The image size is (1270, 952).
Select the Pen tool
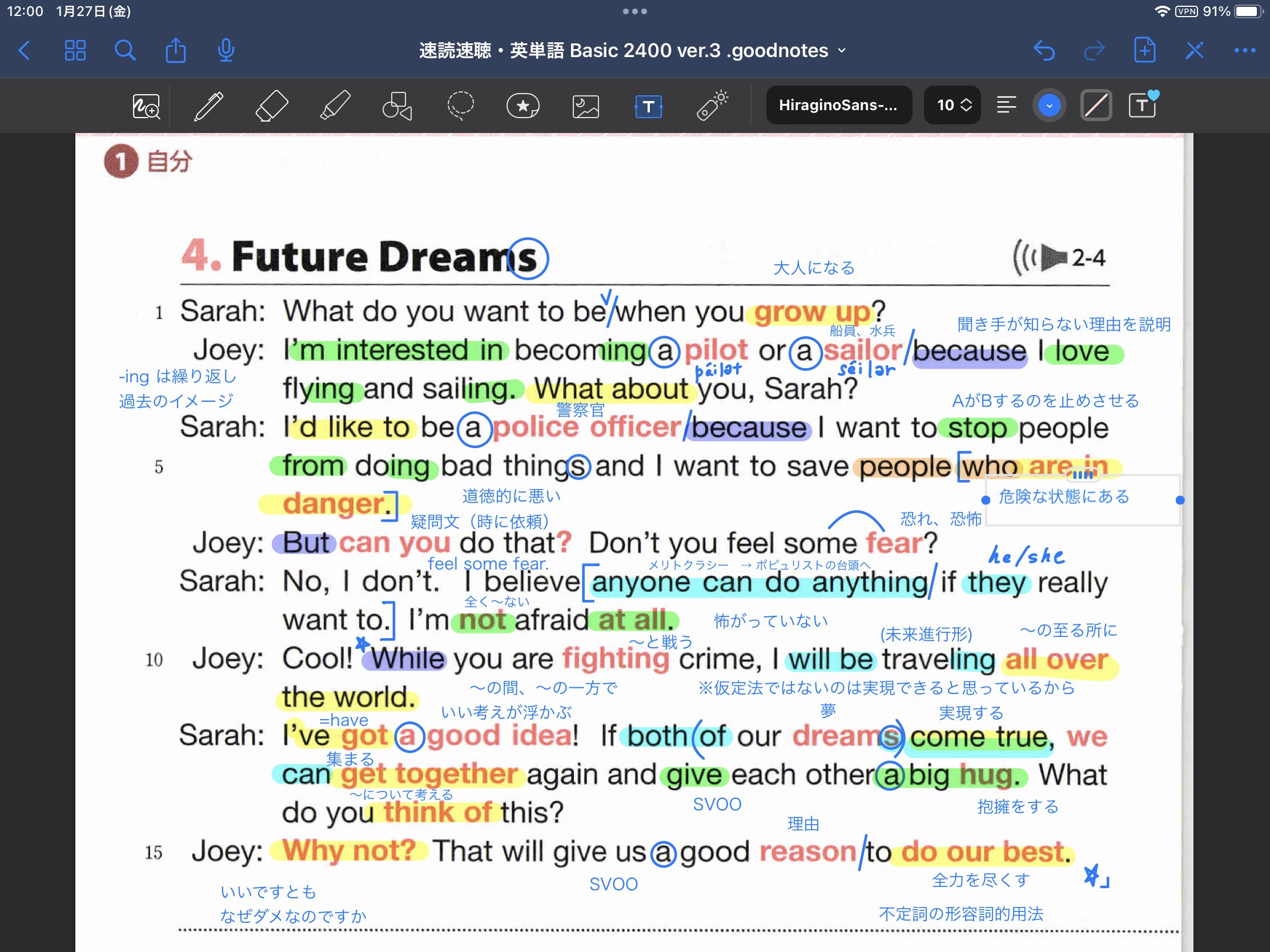click(208, 106)
